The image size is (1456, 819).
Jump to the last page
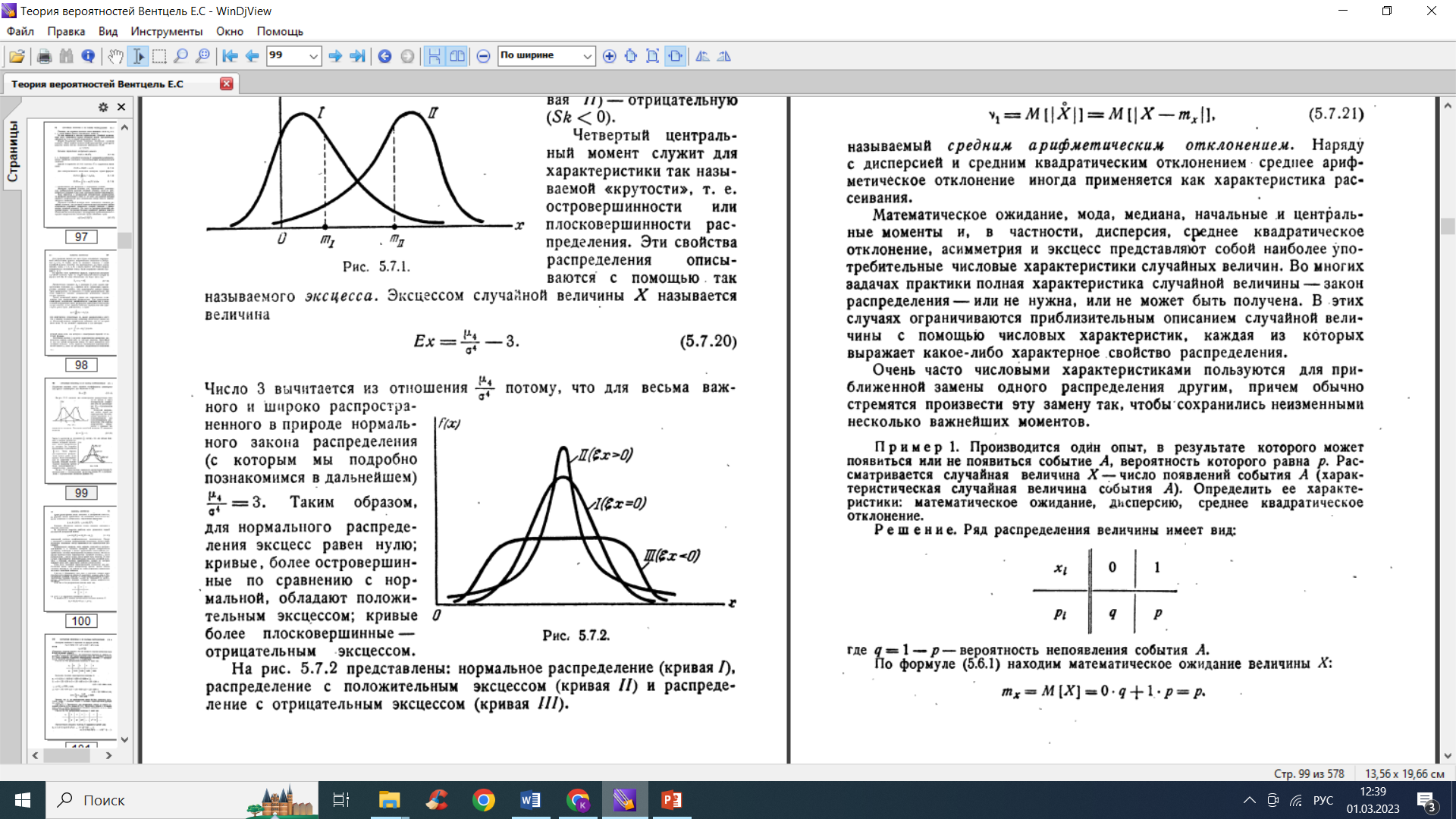coord(357,56)
